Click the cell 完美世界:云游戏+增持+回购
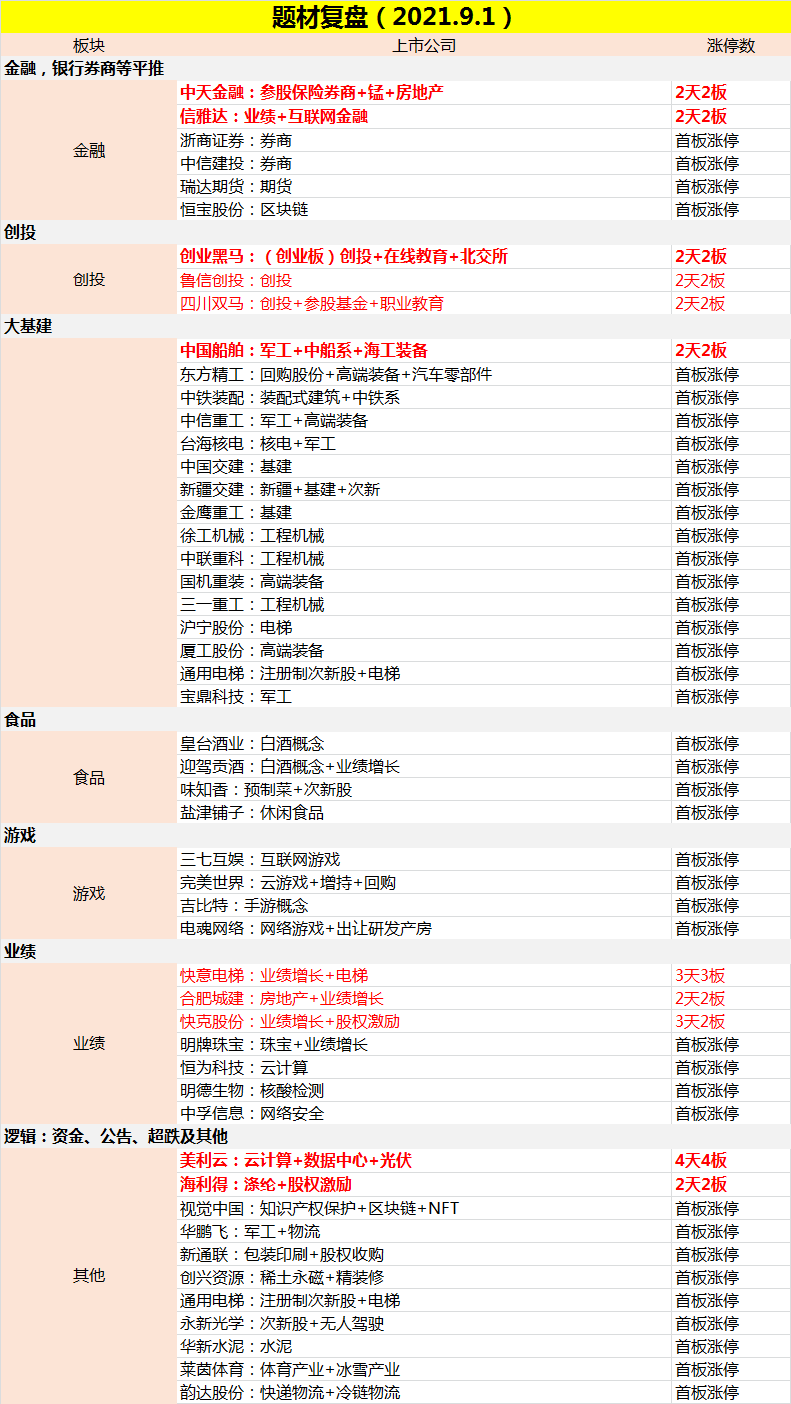The width and height of the screenshot is (791, 1404). point(424,882)
